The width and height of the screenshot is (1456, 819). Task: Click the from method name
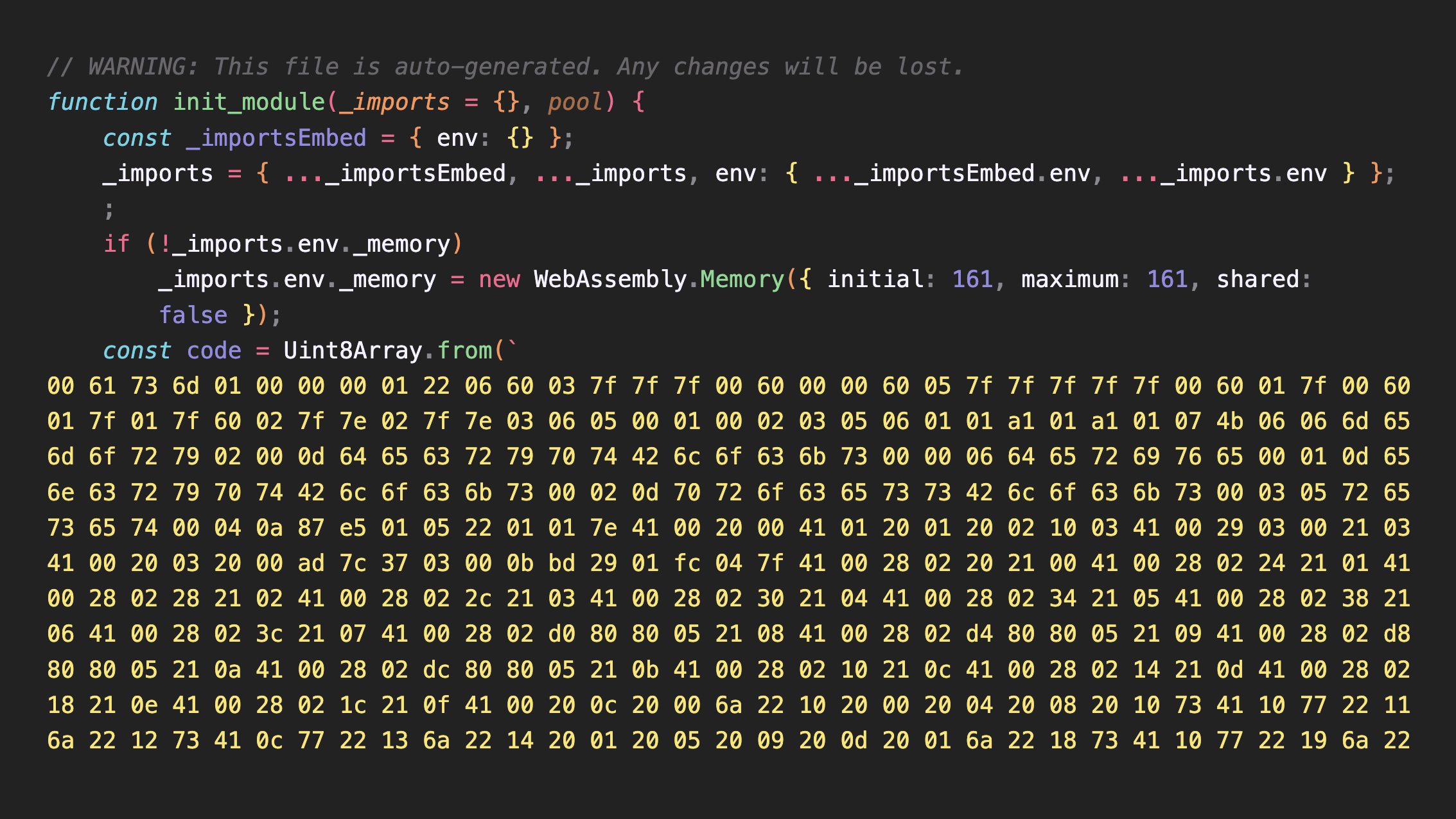click(464, 351)
